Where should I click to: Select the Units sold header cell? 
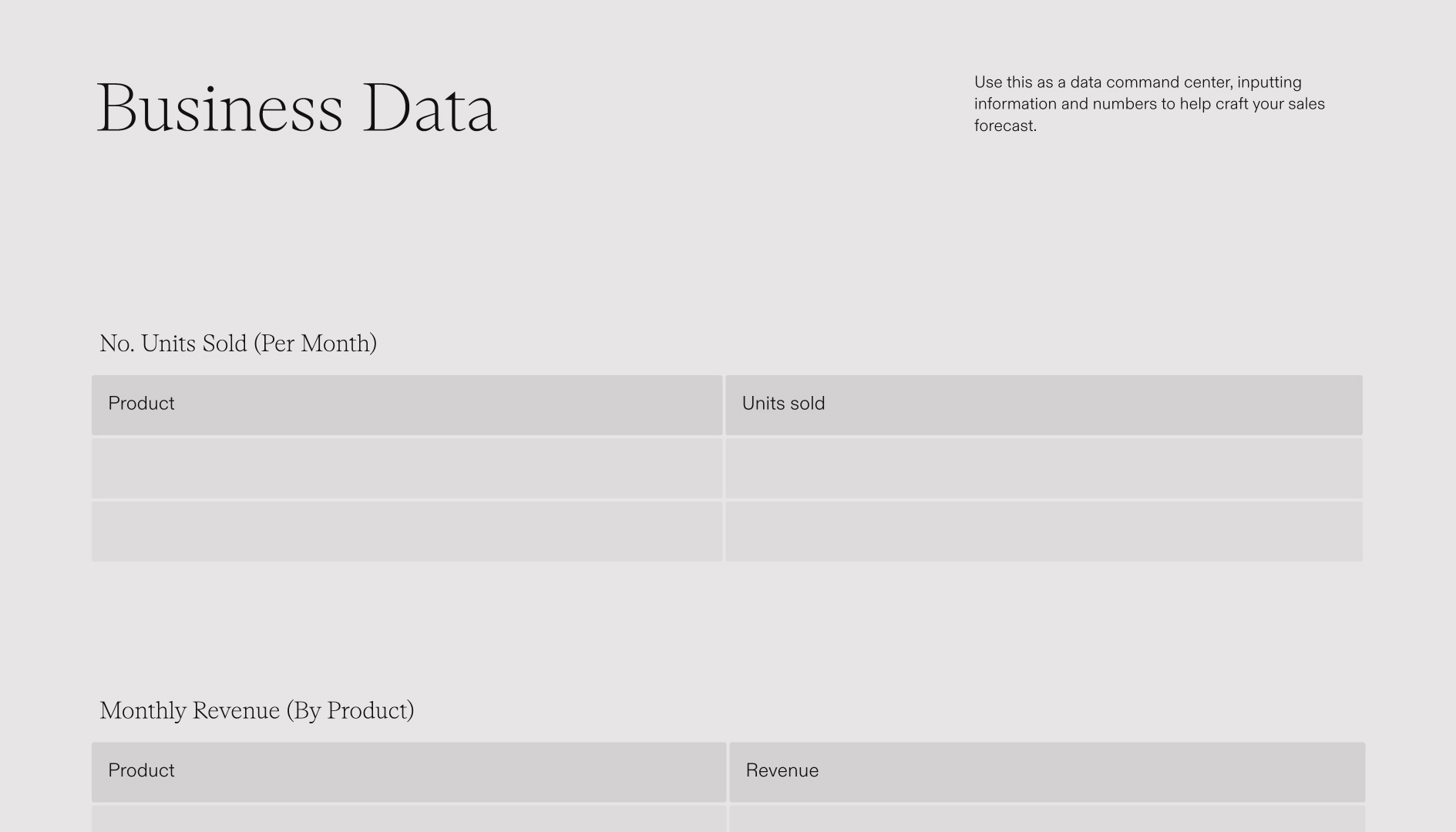(1044, 404)
